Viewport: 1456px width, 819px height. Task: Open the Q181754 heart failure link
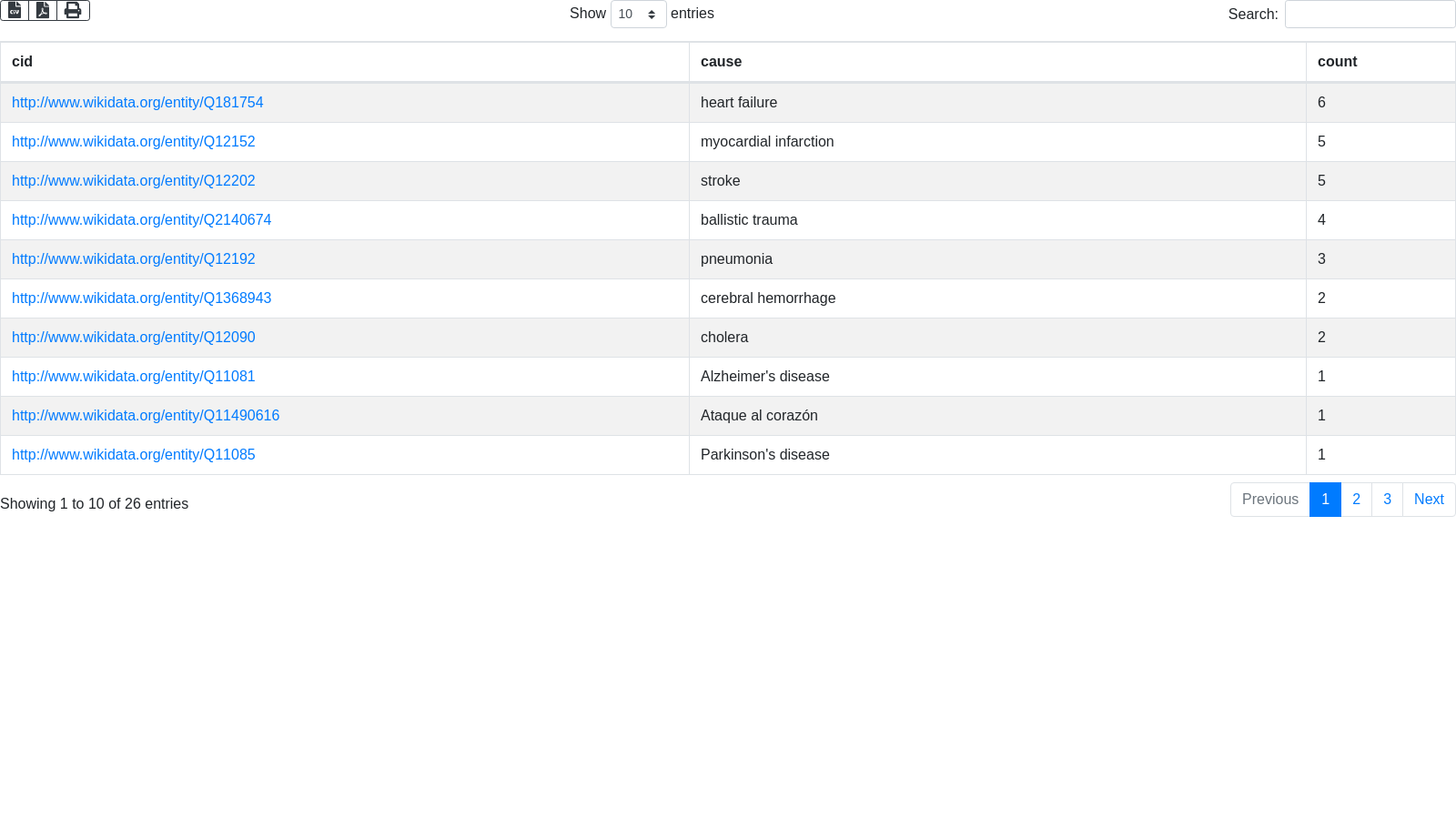[x=137, y=103]
